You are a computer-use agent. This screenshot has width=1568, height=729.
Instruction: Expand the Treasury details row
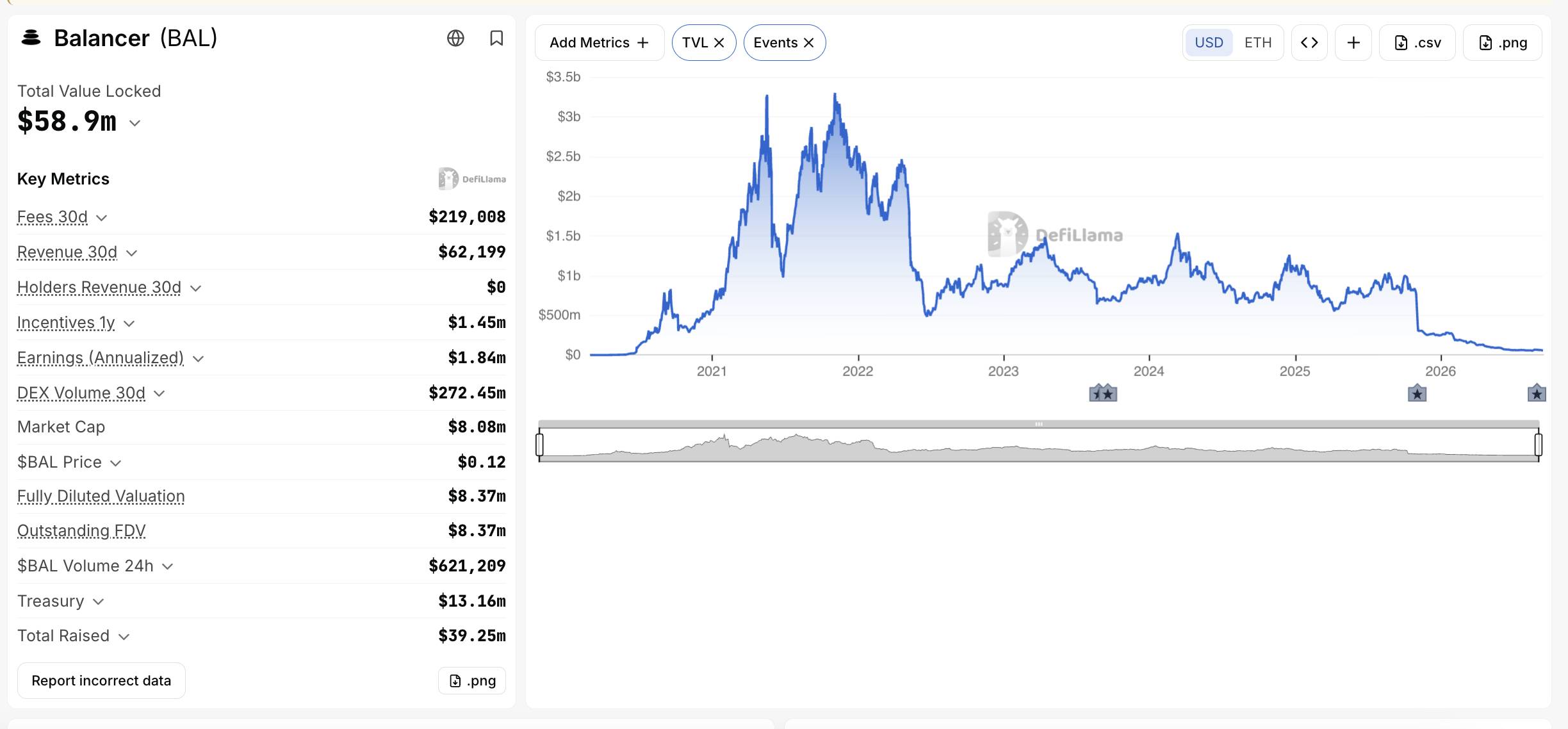tap(261, 601)
